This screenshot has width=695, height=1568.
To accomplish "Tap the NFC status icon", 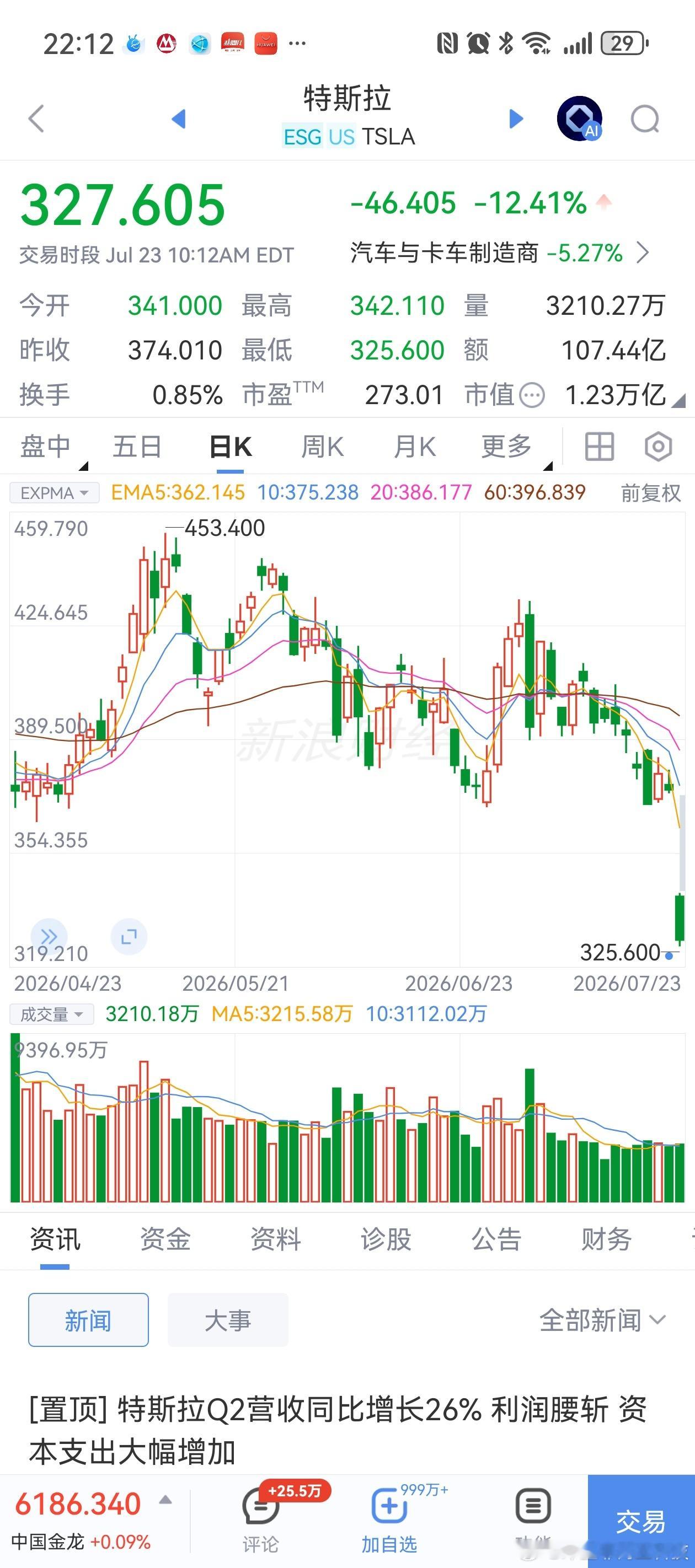I will coord(447,43).
